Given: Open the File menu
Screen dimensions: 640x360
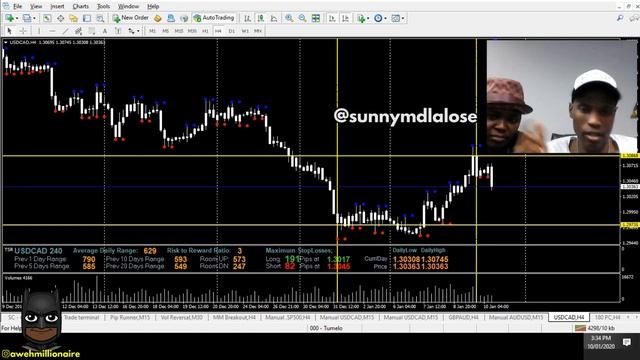Looking at the screenshot, I should [x=17, y=6].
